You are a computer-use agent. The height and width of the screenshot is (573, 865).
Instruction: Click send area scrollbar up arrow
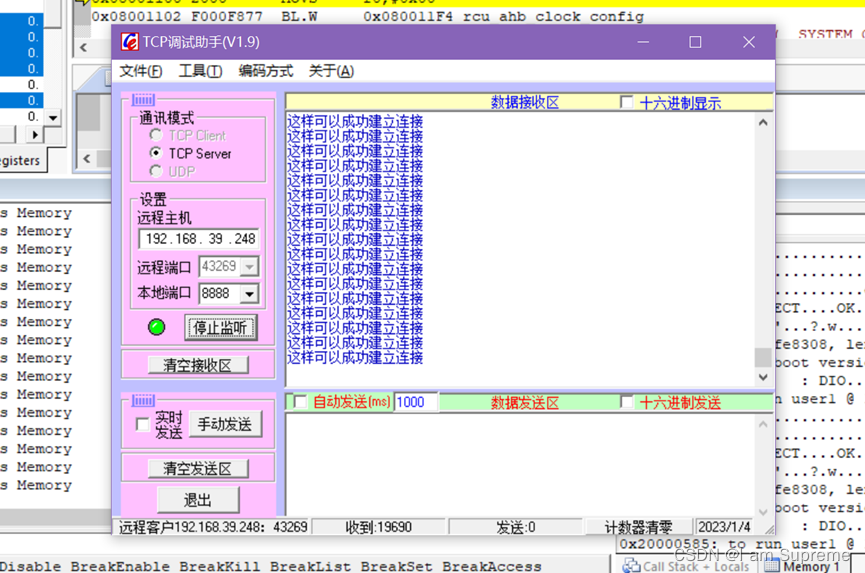[x=763, y=424]
